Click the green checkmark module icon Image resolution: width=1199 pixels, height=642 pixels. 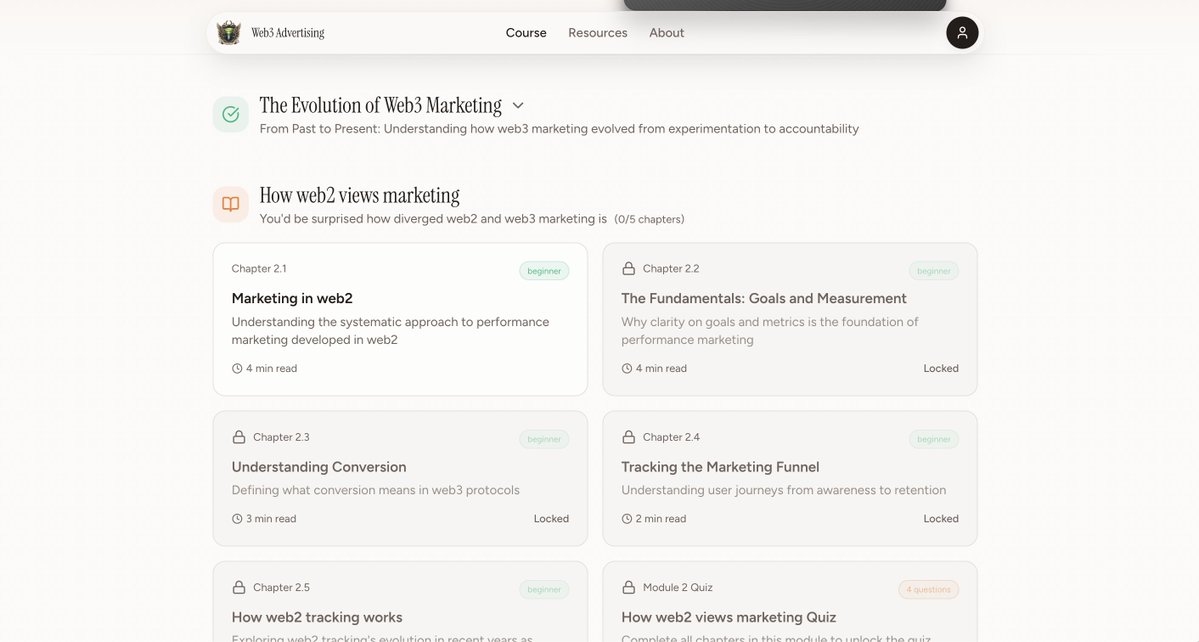[x=230, y=115]
